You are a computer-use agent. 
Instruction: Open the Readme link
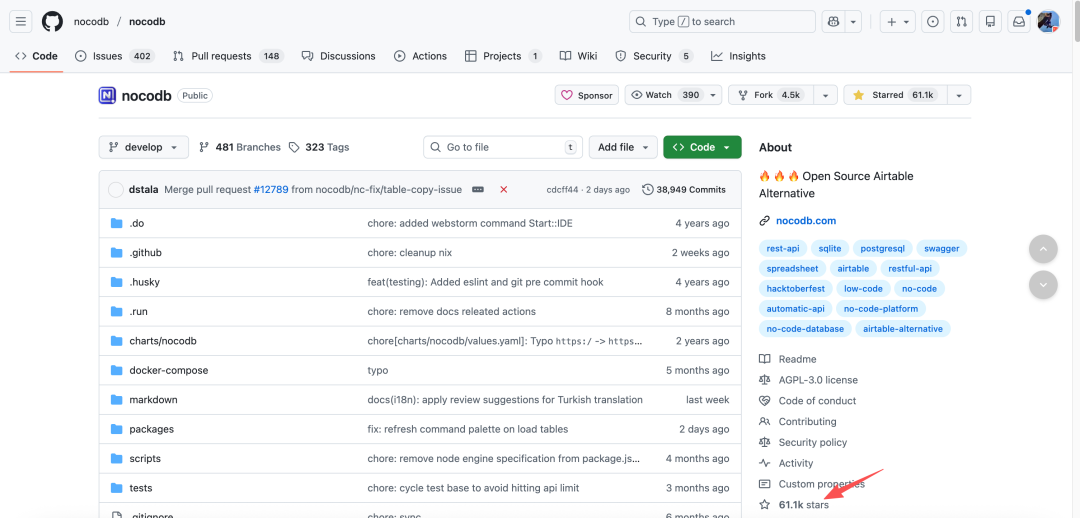[798, 359]
